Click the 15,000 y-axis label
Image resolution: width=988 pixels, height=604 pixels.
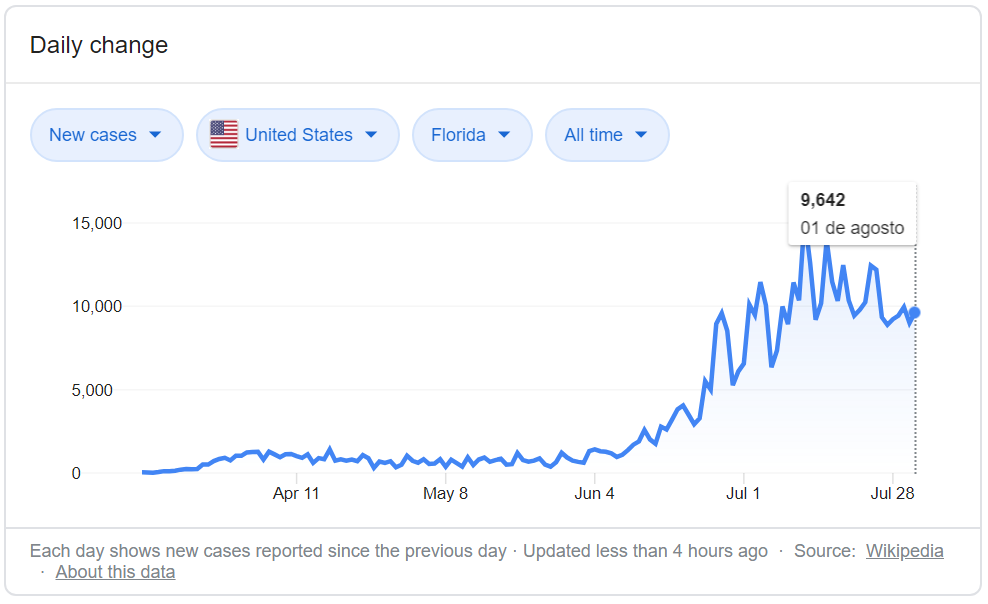97,223
